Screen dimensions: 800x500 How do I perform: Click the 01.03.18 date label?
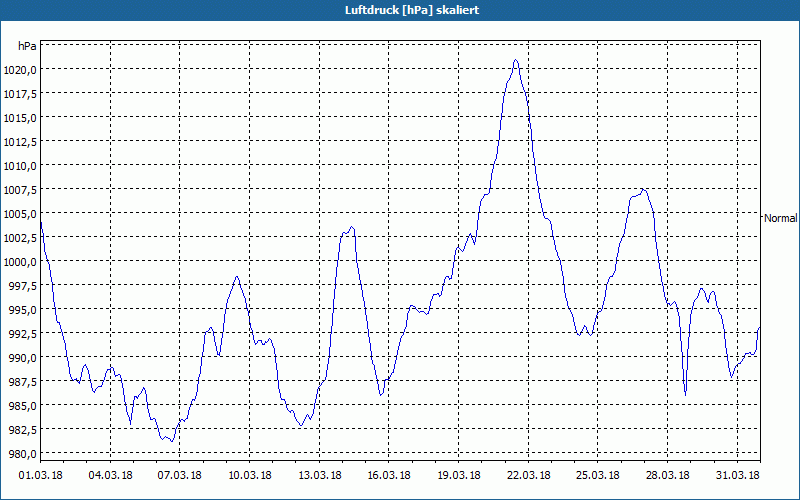click(x=41, y=475)
